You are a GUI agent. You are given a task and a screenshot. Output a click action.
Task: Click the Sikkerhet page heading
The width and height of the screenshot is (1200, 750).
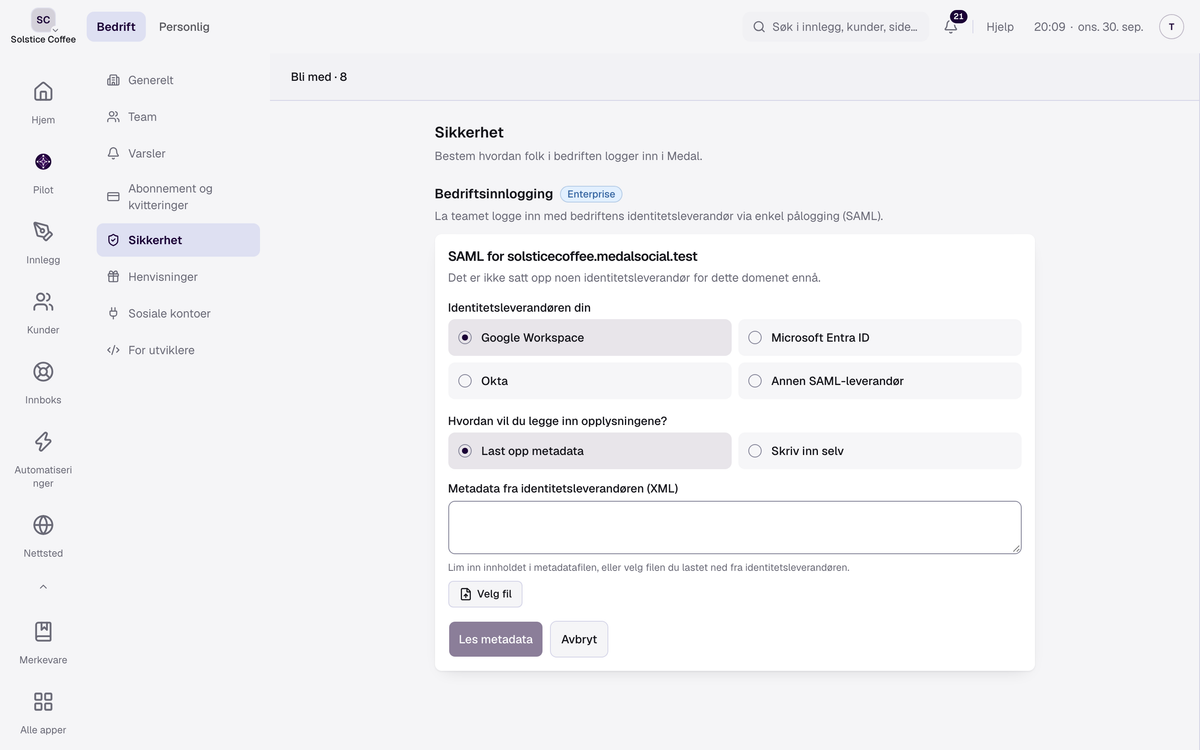[x=469, y=132]
